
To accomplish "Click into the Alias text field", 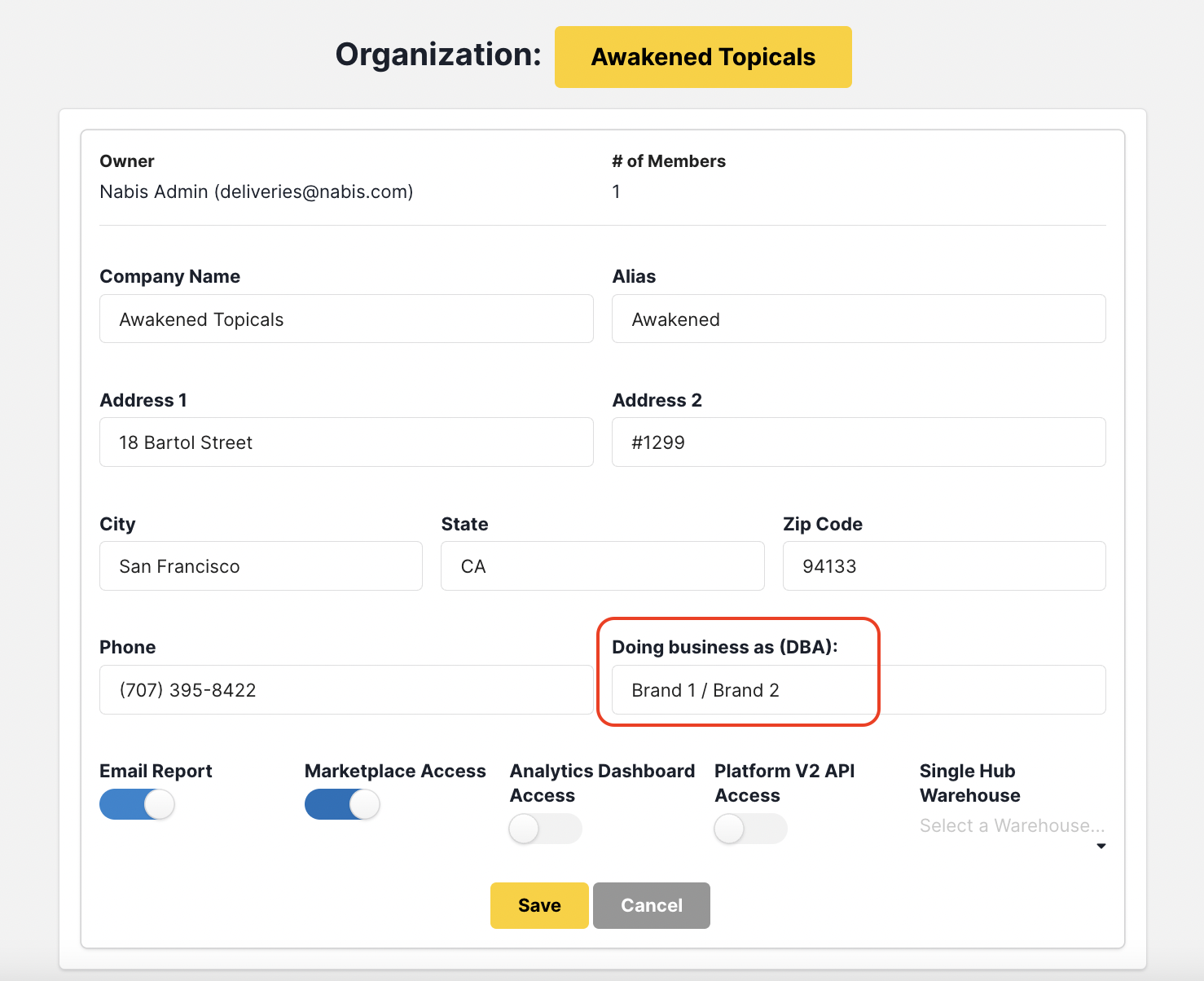I will click(858, 319).
